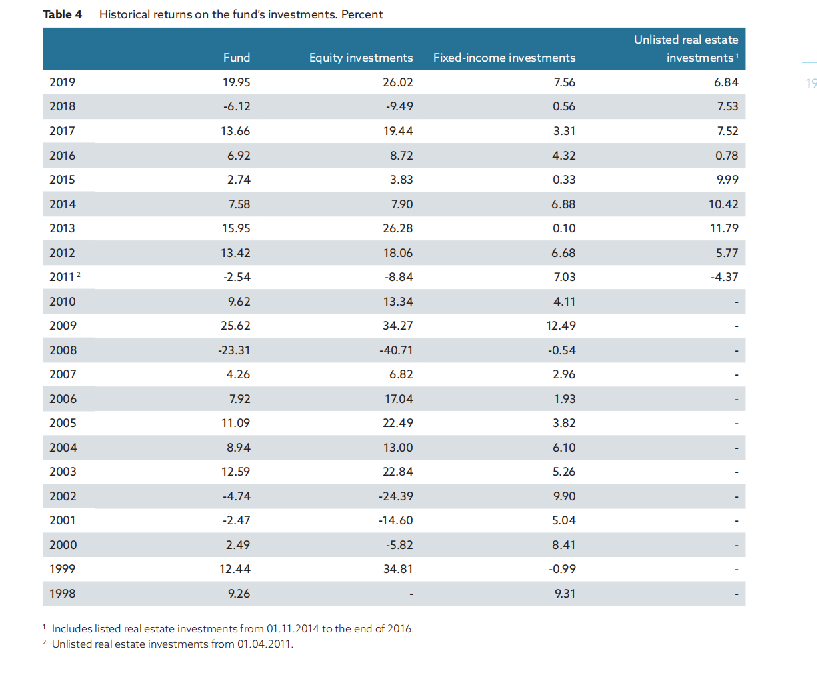Select the 1998 fund value 9.26
This screenshot has width=817, height=676.
tap(238, 594)
